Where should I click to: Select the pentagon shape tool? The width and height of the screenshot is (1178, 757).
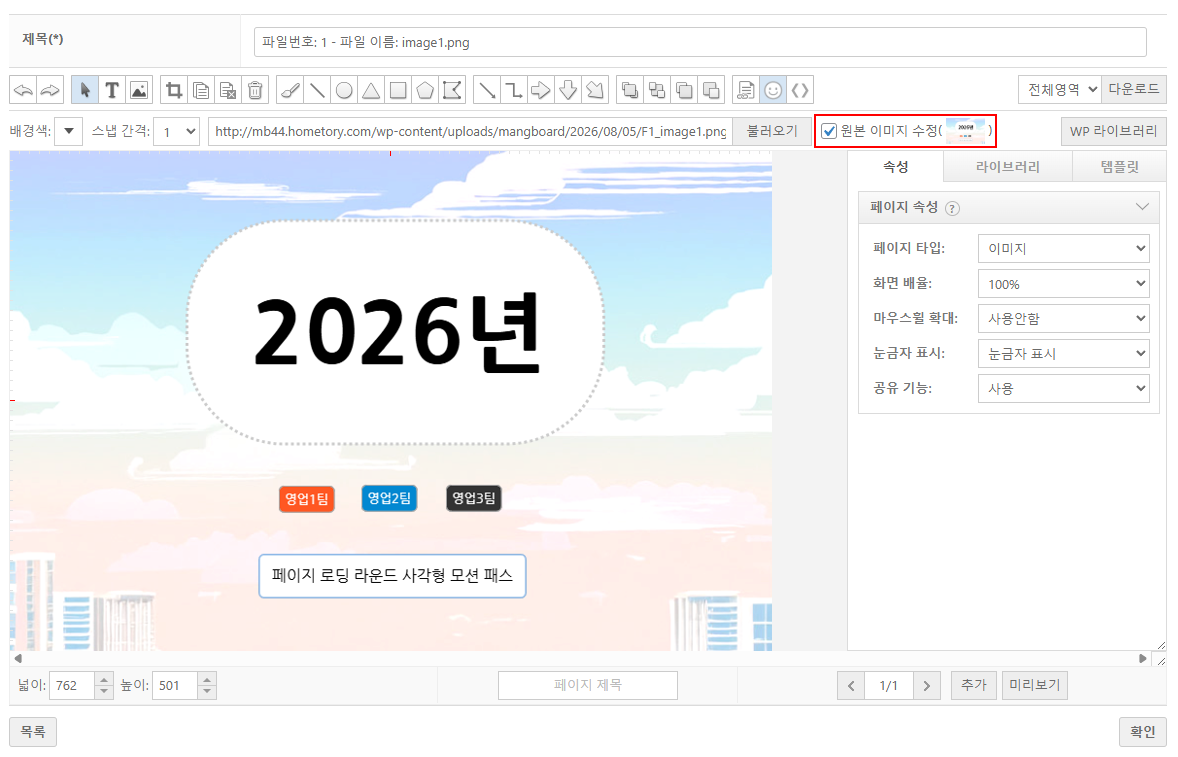coord(425,90)
